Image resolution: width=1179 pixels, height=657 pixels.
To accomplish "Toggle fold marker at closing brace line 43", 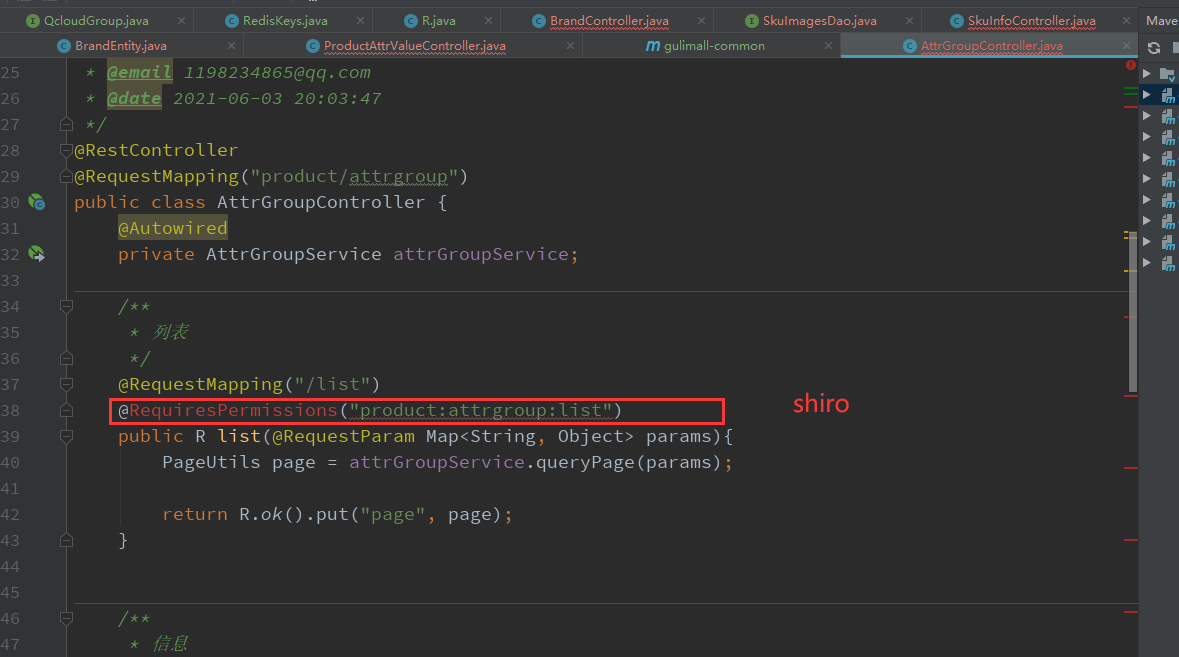I will [x=66, y=540].
